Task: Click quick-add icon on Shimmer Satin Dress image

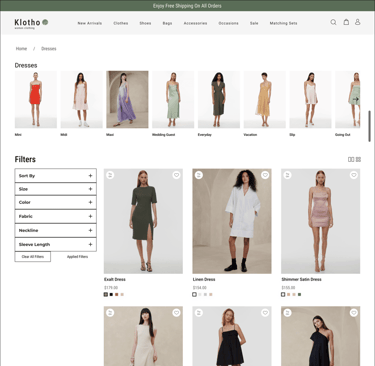Action: point(287,175)
